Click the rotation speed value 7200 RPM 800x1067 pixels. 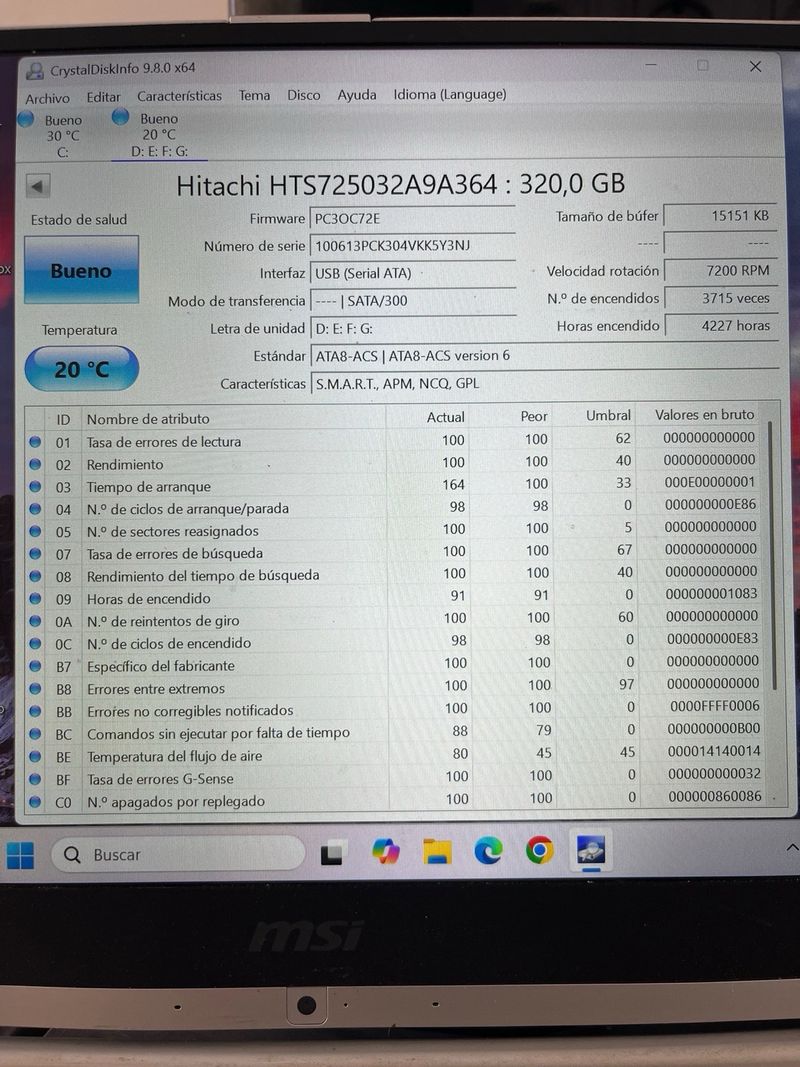click(720, 270)
